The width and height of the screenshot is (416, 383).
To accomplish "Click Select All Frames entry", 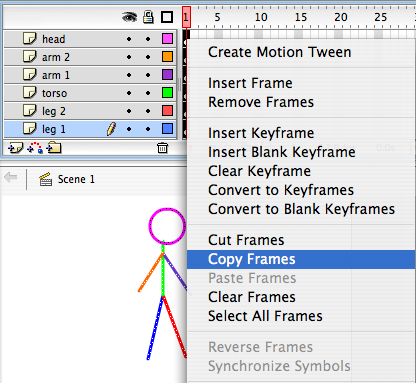I will [x=265, y=316].
